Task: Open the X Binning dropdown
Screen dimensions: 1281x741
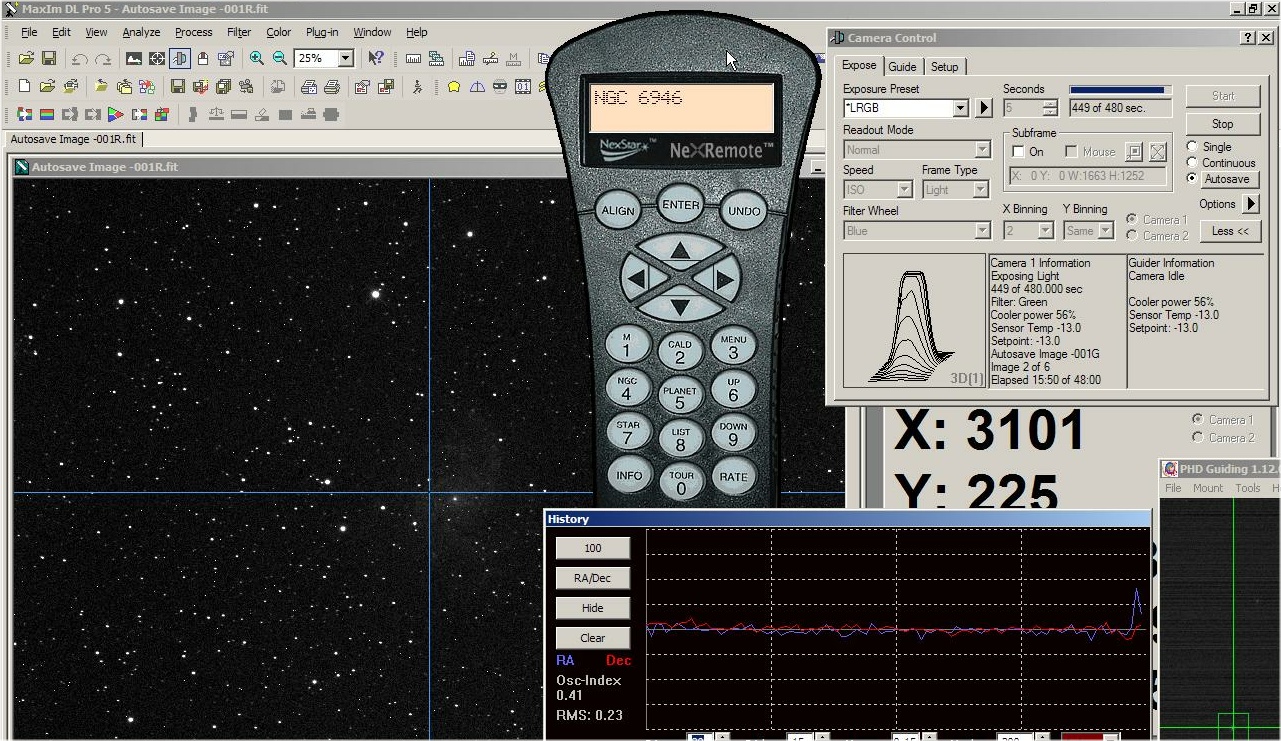Action: (1045, 231)
